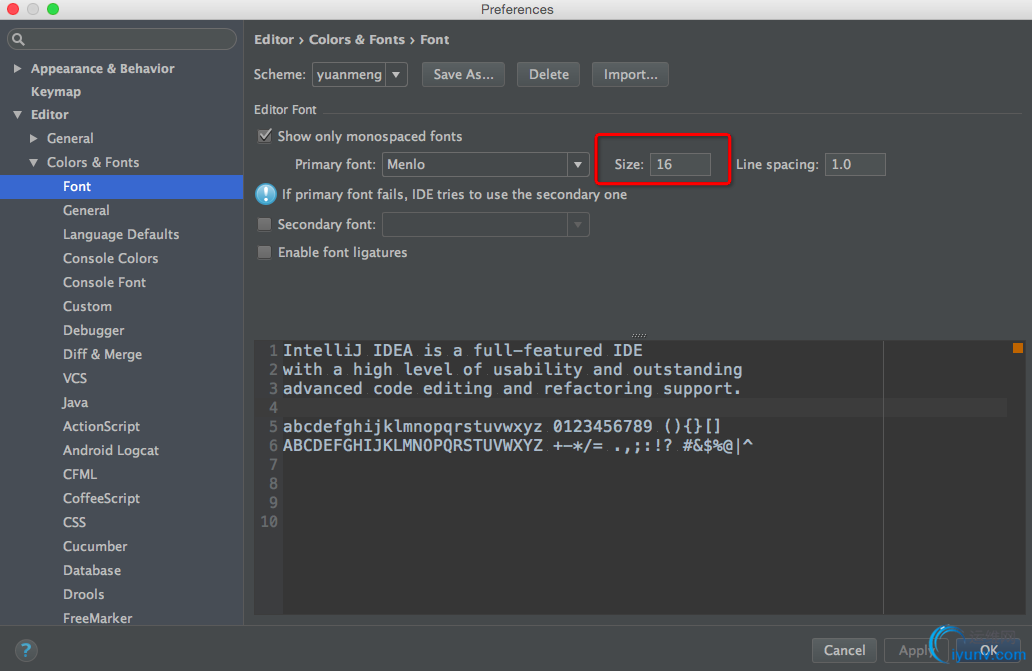
Task: Click the Line spacing input field
Action: [855, 164]
